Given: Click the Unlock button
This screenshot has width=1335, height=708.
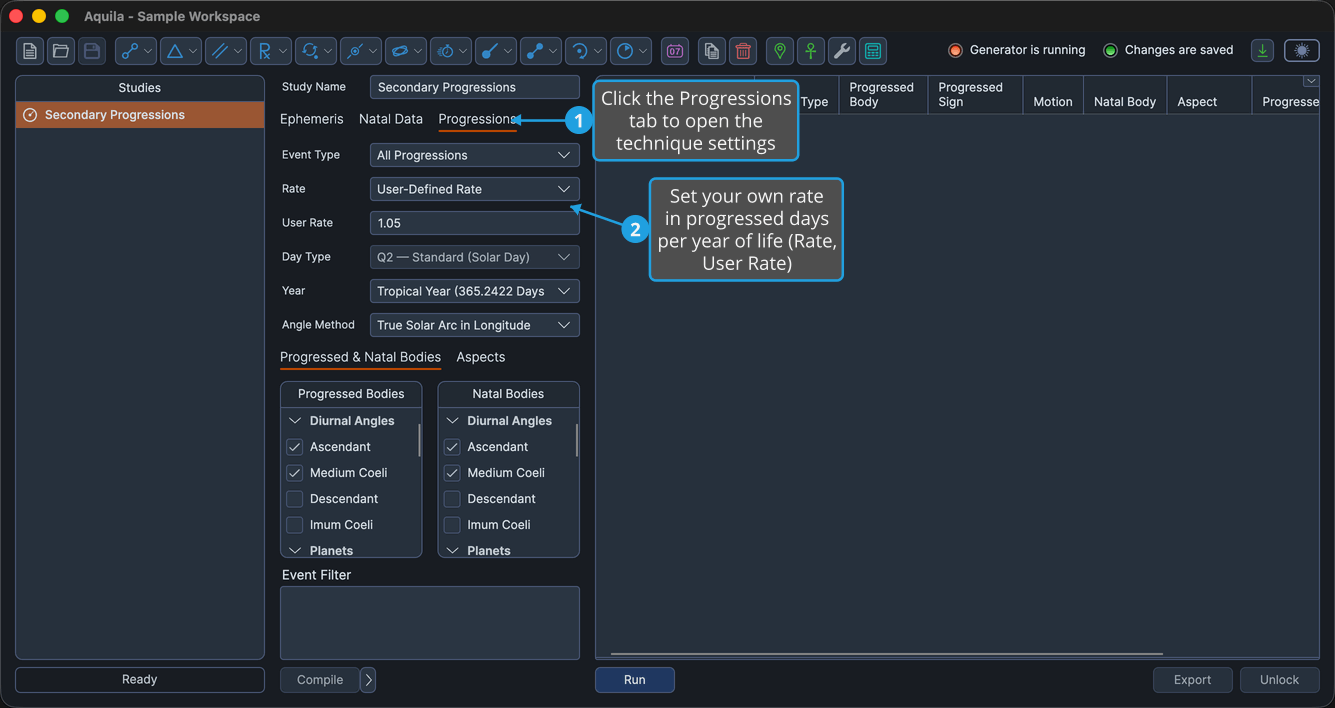Looking at the screenshot, I should (1279, 680).
